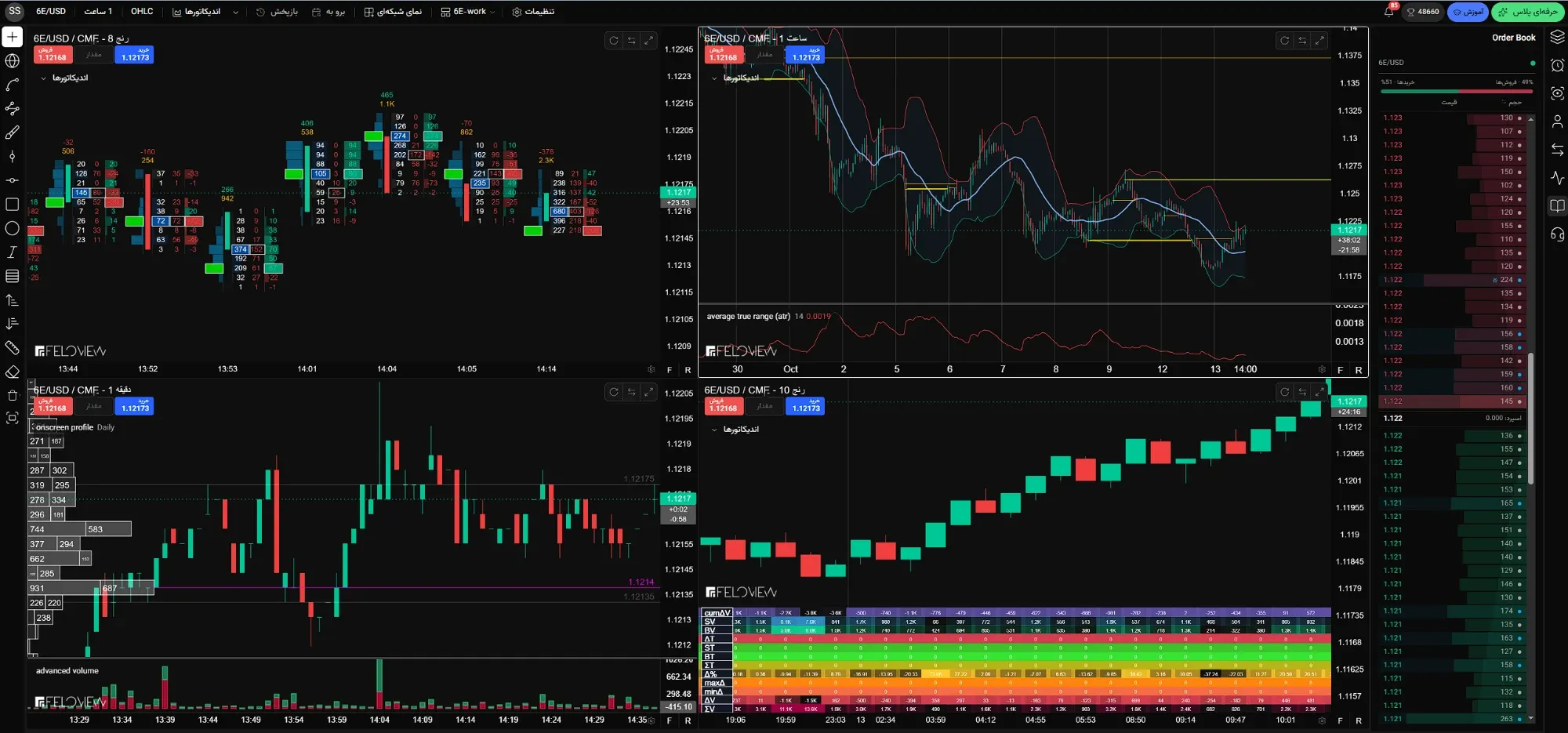
Task: Open the تنظیمات settings menu
Action: pyautogui.click(x=533, y=12)
